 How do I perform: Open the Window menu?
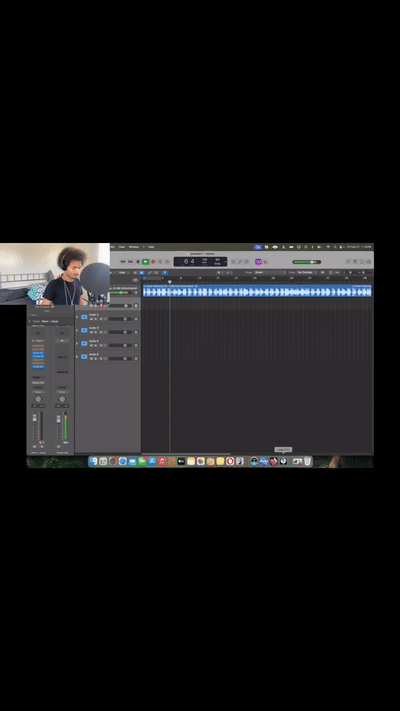(x=134, y=247)
